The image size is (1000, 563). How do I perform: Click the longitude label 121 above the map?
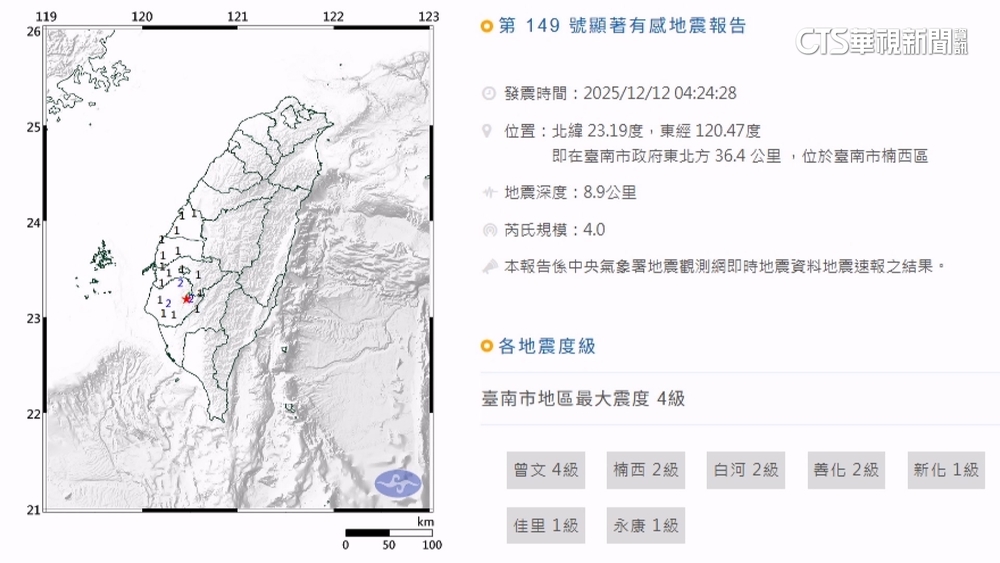(237, 17)
